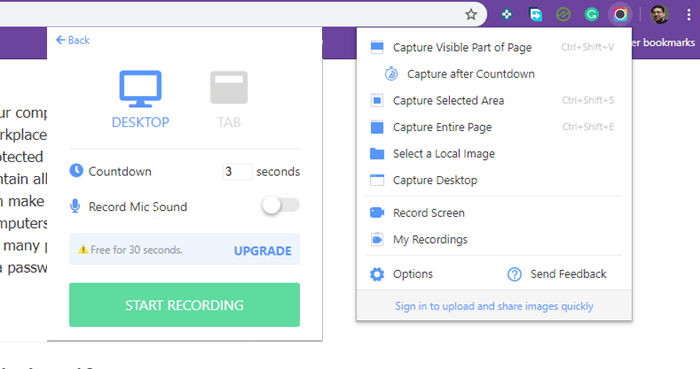Viewport: 700px width, 369px height.
Task: Click the stopwatch icon for Capture after Countdown
Action: [x=392, y=74]
